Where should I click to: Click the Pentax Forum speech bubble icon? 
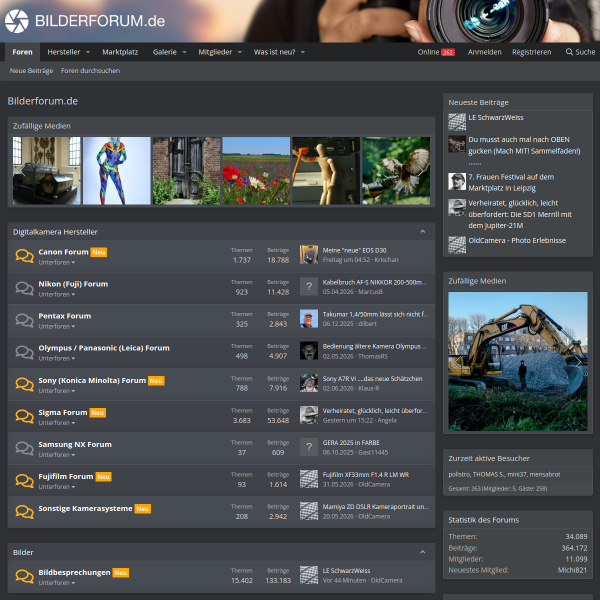pos(24,320)
